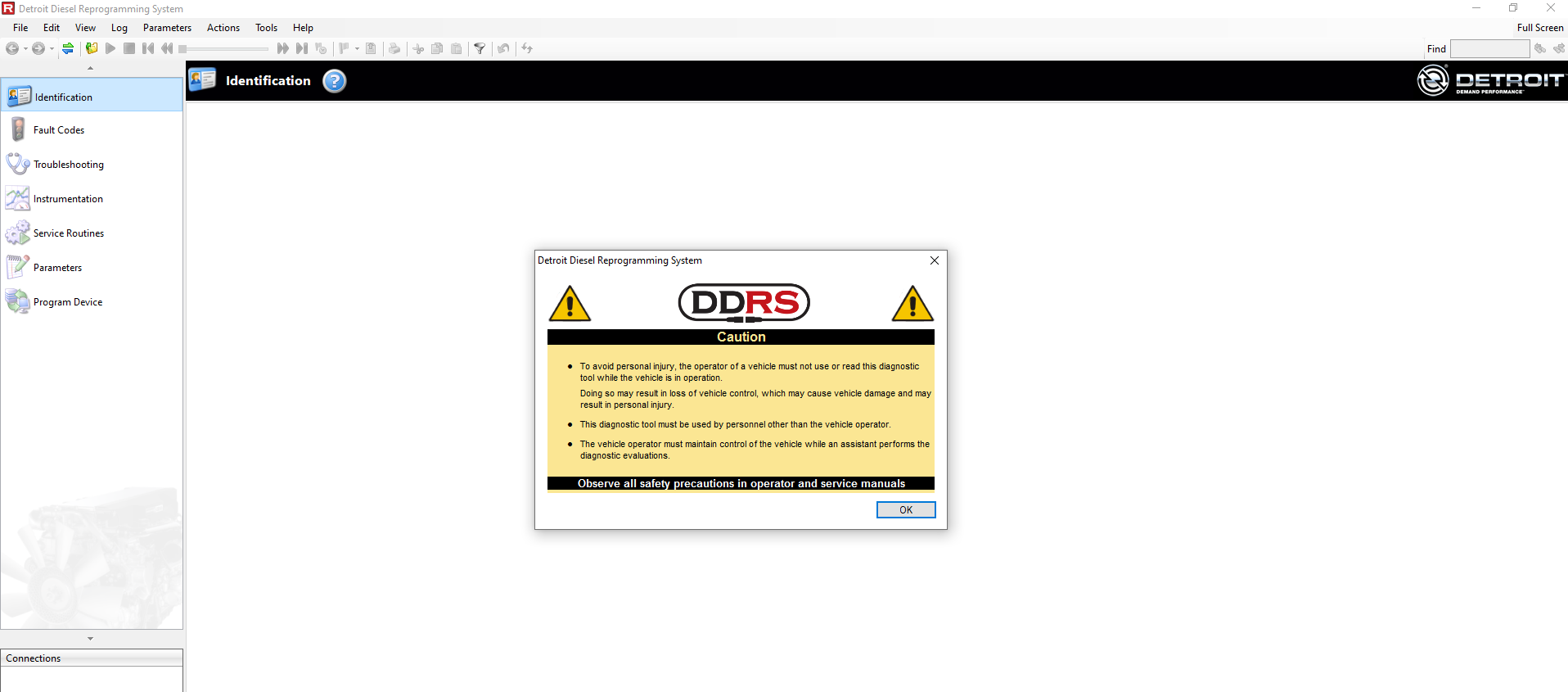Click the open log folder icon
This screenshot has height=692, width=1568.
tap(92, 48)
